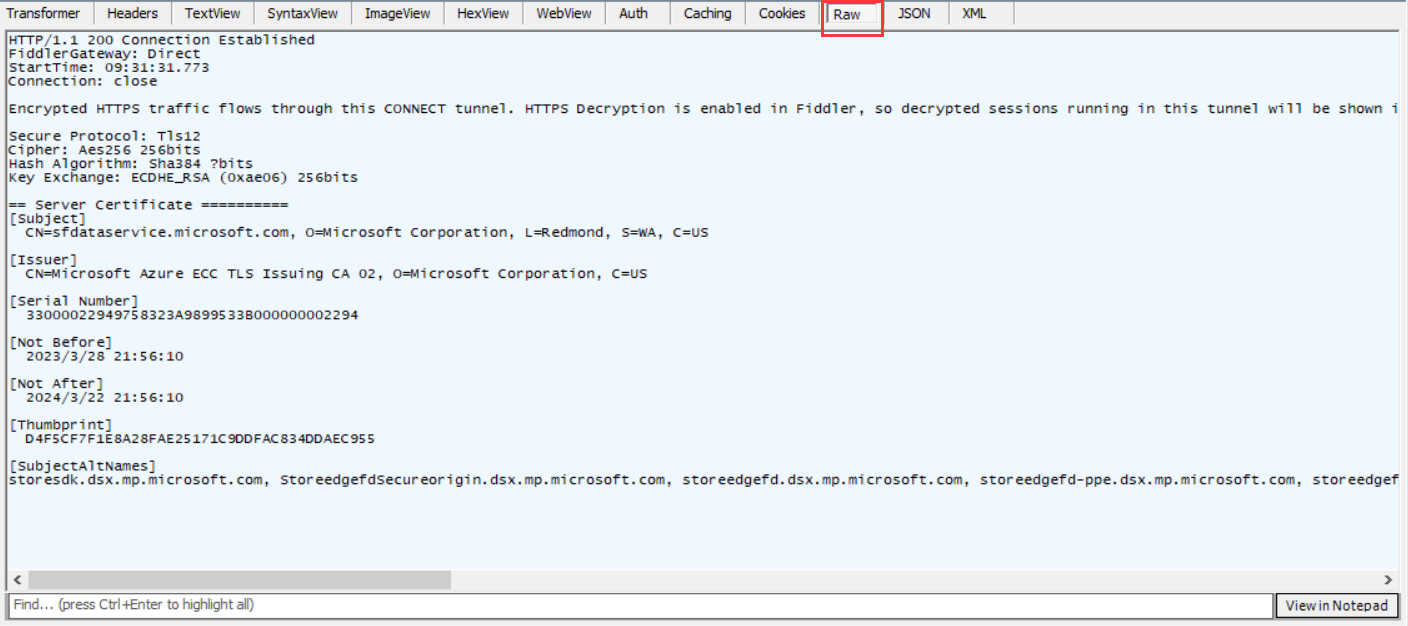Click the 'HTTP/1.1 200 Connection Established' line

pos(161,40)
